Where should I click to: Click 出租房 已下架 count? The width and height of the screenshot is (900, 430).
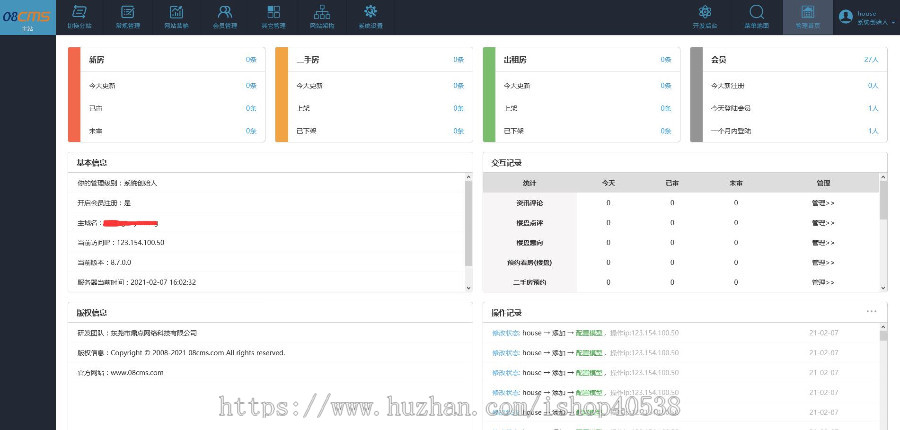(x=665, y=131)
